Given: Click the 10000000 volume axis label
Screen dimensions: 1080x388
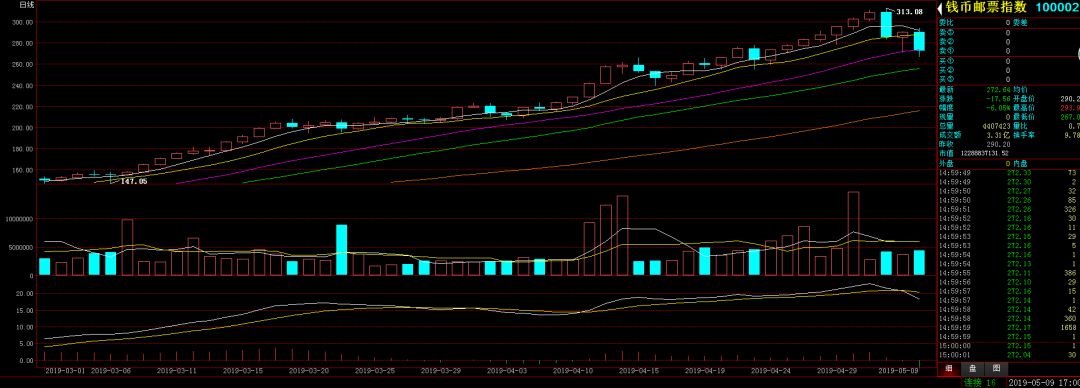Looking at the screenshot, I should click(x=19, y=218).
